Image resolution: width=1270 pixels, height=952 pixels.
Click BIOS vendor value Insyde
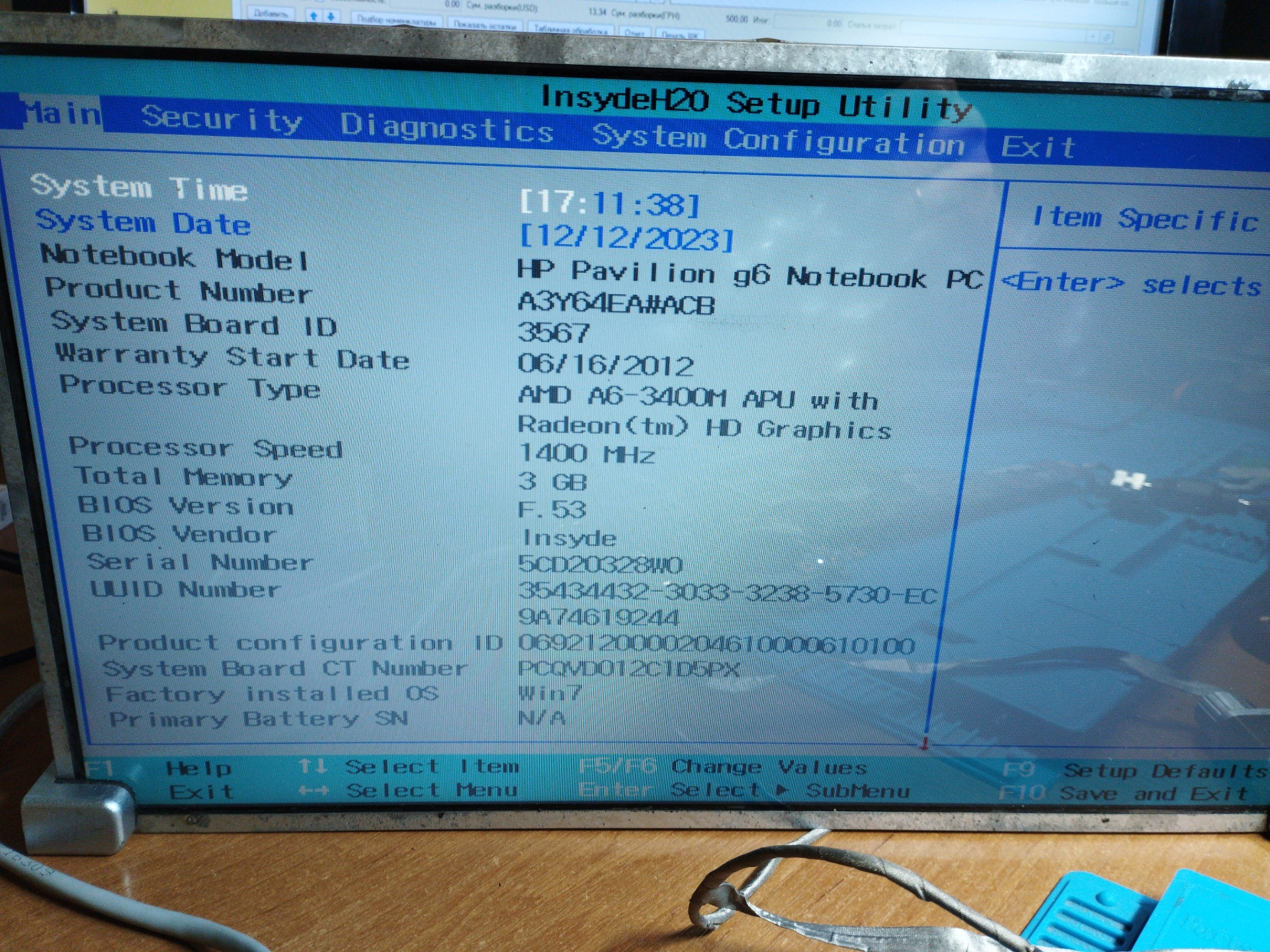coord(570,537)
